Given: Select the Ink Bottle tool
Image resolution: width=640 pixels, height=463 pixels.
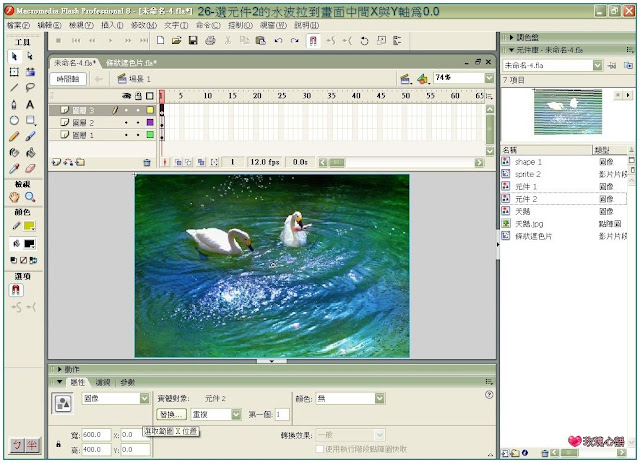Looking at the screenshot, I should pyautogui.click(x=14, y=153).
